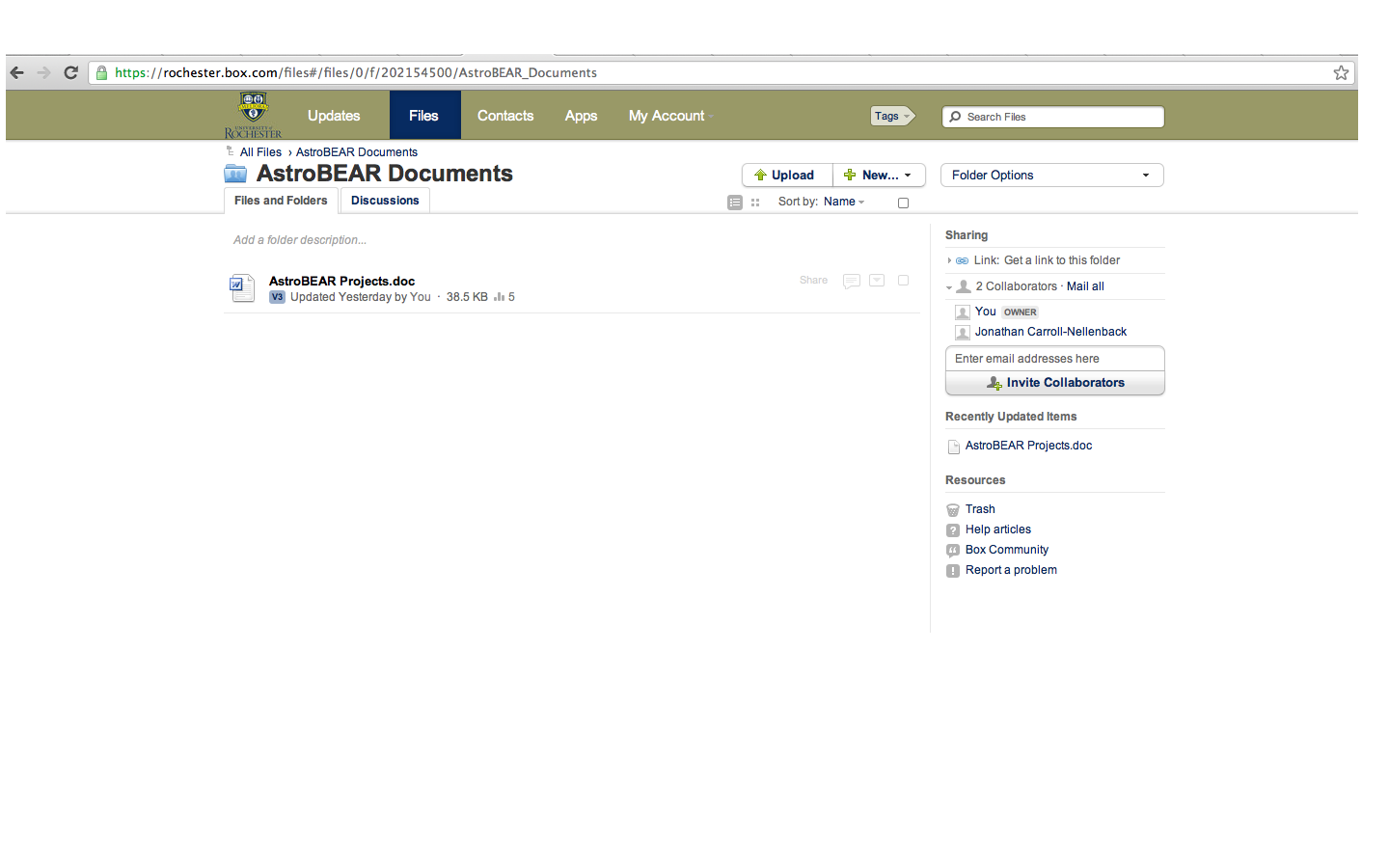The width and height of the screenshot is (1389, 868).
Task: Open the Trash link
Action: [980, 509]
